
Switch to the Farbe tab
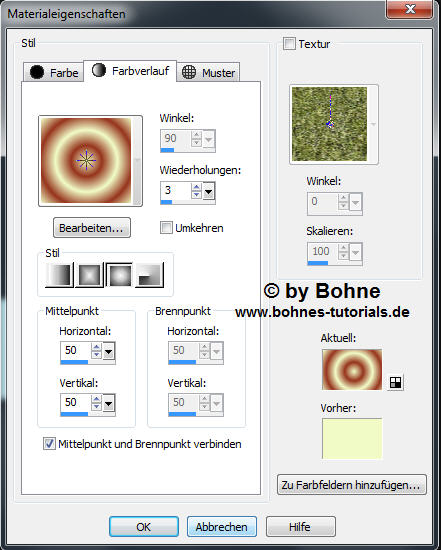54,72
